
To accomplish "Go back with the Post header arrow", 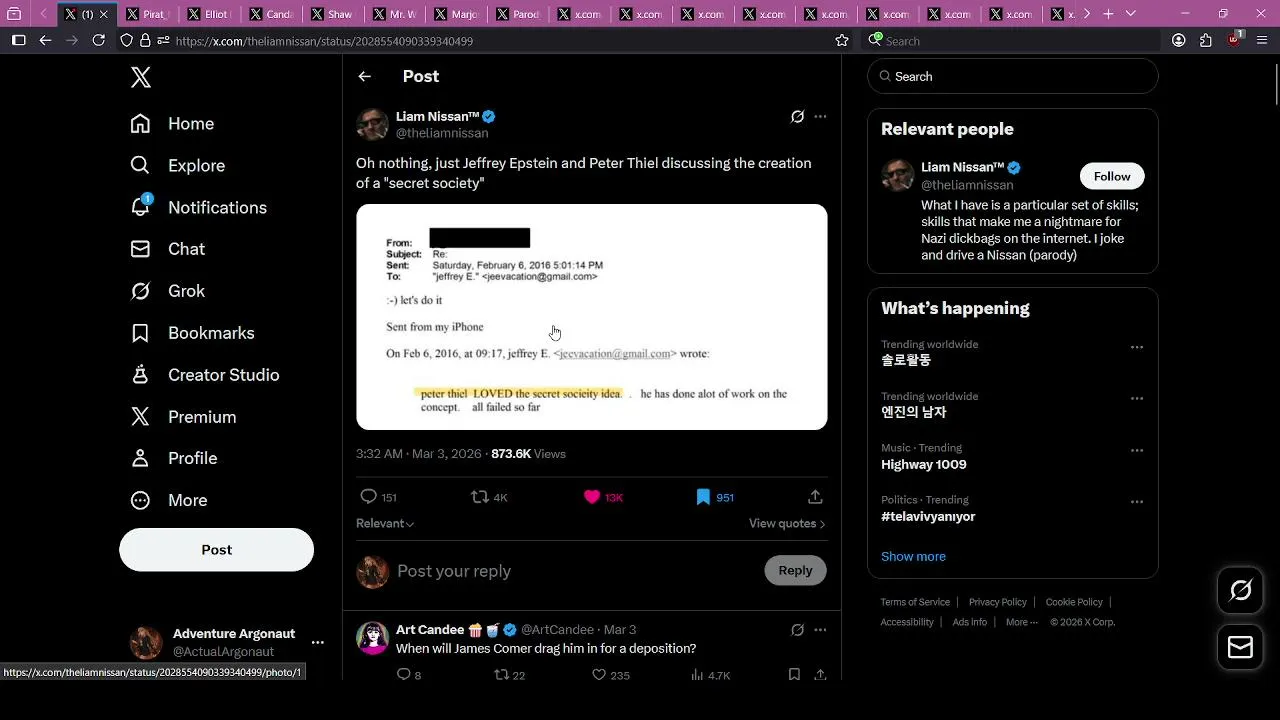I will [x=365, y=76].
